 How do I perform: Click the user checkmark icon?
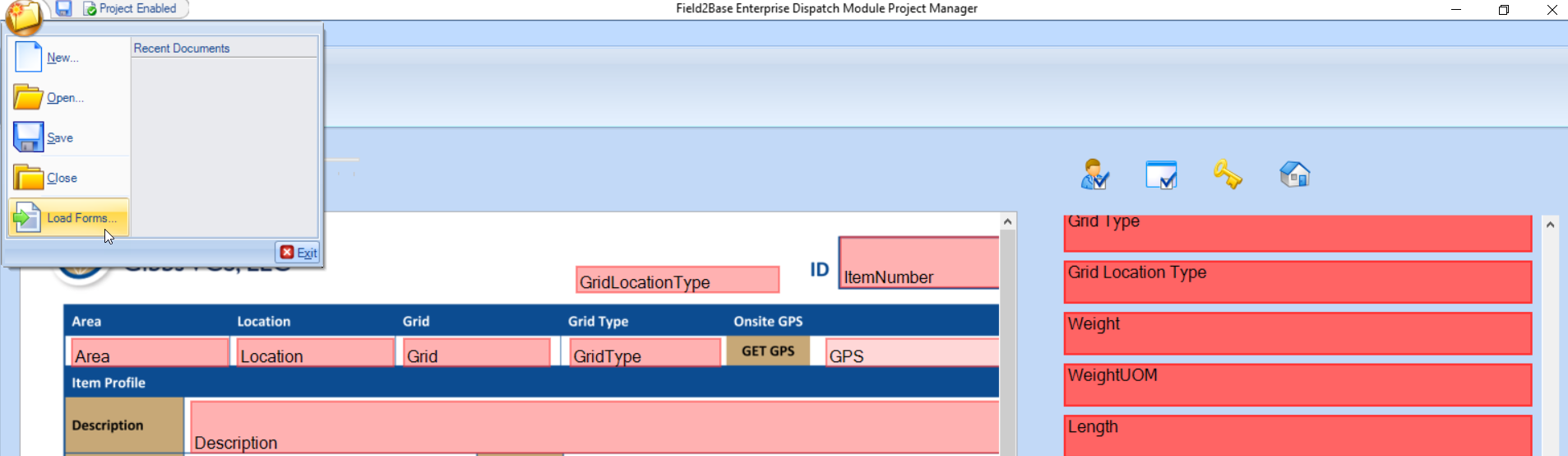click(x=1094, y=174)
